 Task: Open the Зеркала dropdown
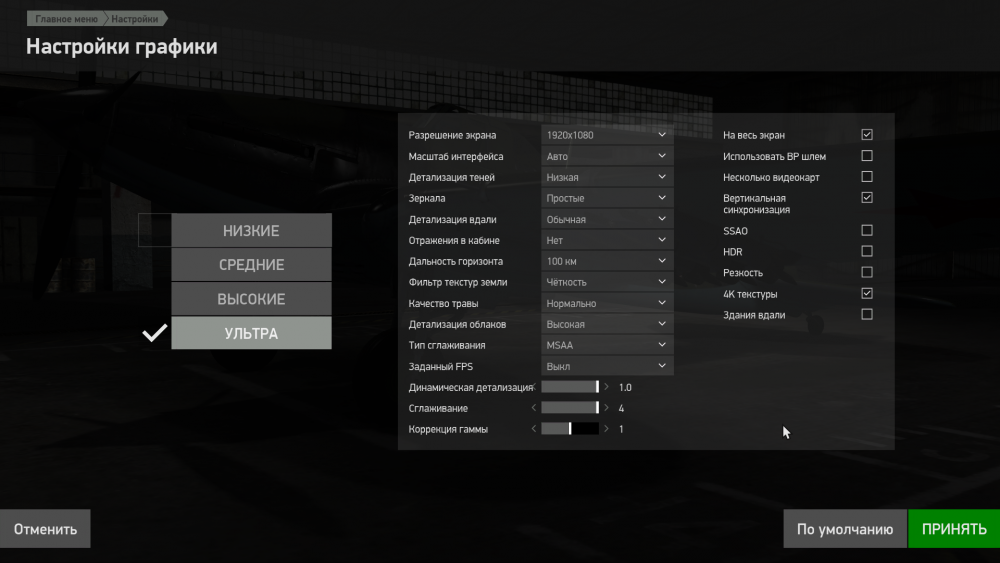[607, 198]
